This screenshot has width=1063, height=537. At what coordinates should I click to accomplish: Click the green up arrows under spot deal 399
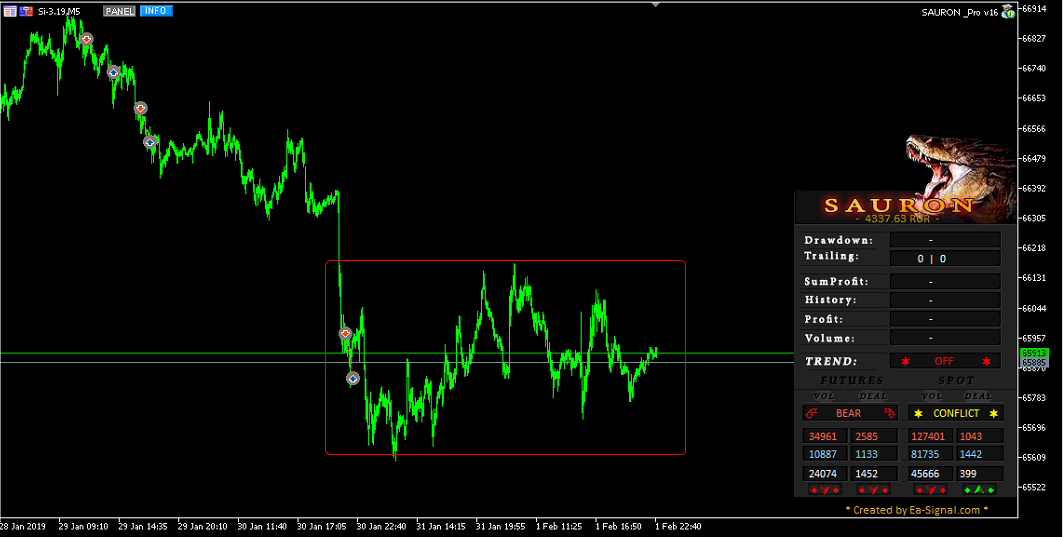point(980,490)
